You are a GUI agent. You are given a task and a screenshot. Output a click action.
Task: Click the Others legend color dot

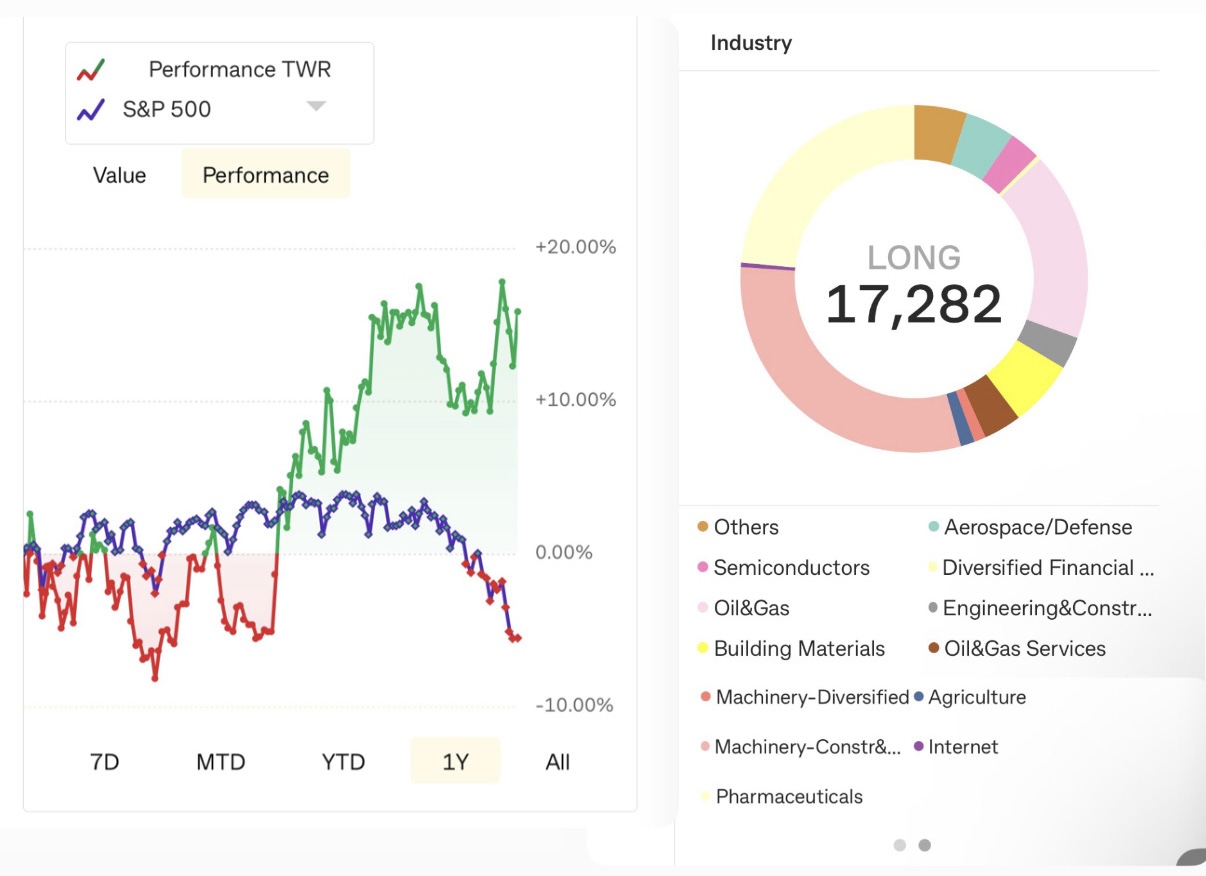pos(703,527)
